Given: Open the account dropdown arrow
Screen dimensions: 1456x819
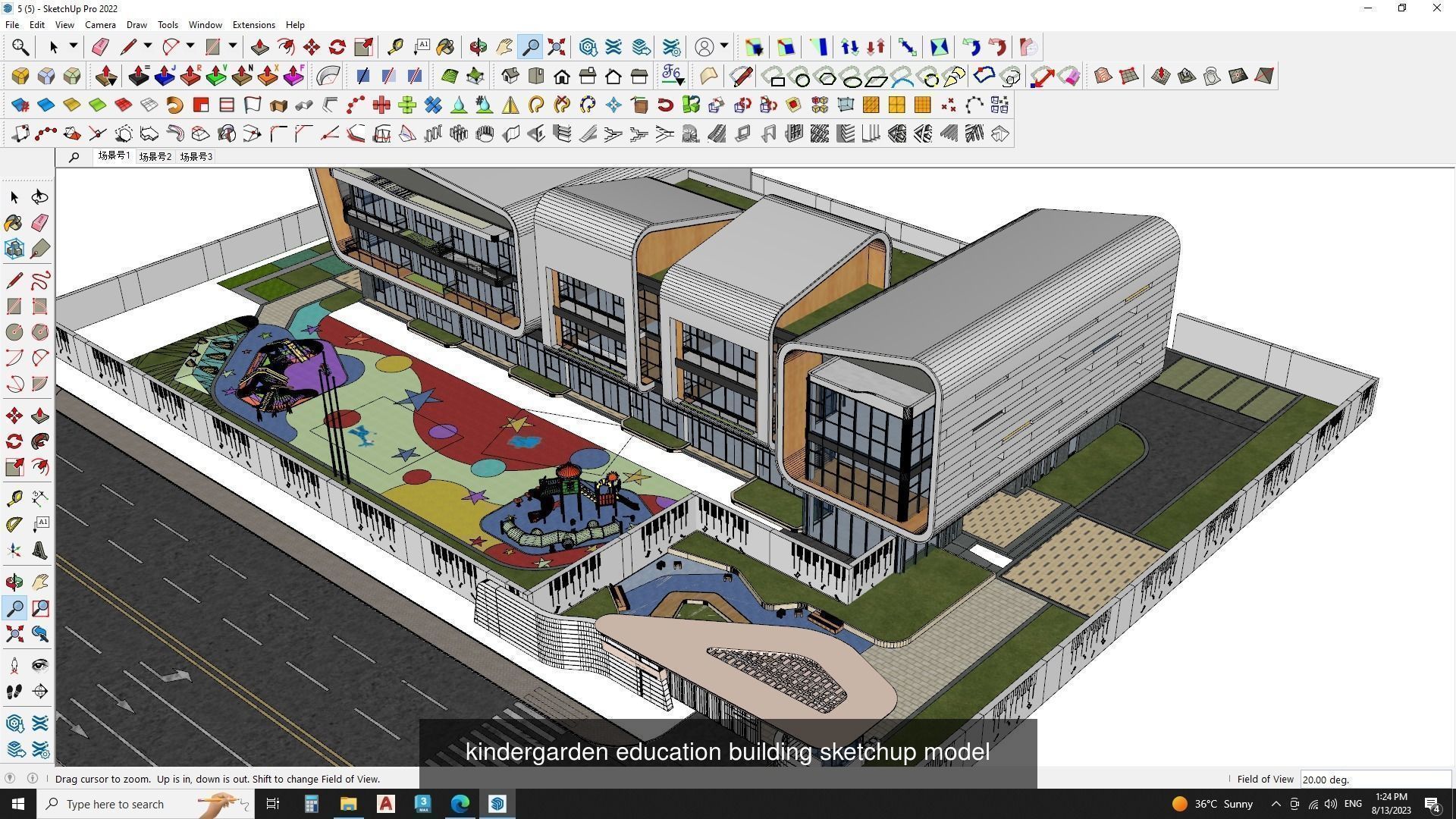Looking at the screenshot, I should pos(724,46).
